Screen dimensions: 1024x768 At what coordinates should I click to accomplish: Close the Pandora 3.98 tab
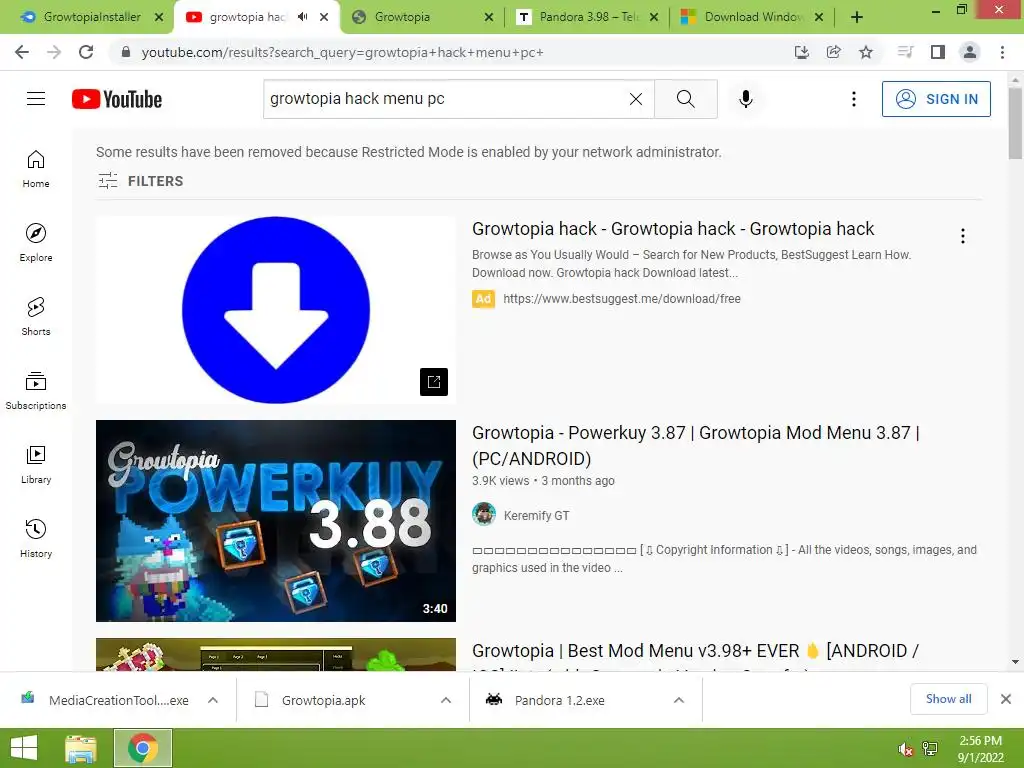coord(654,18)
